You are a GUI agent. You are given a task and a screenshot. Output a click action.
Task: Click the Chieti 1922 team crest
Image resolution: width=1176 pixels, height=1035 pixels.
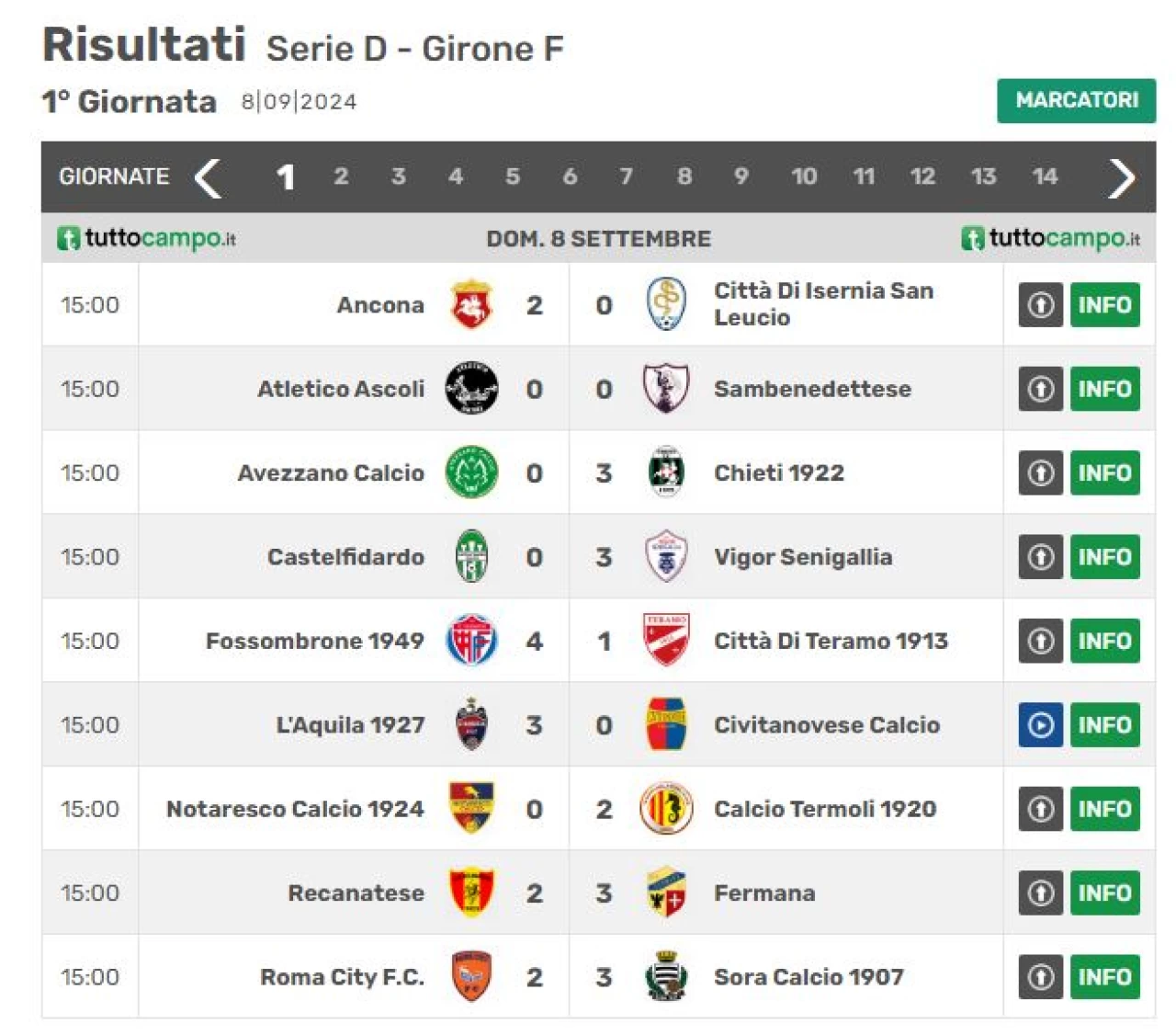[x=666, y=472]
